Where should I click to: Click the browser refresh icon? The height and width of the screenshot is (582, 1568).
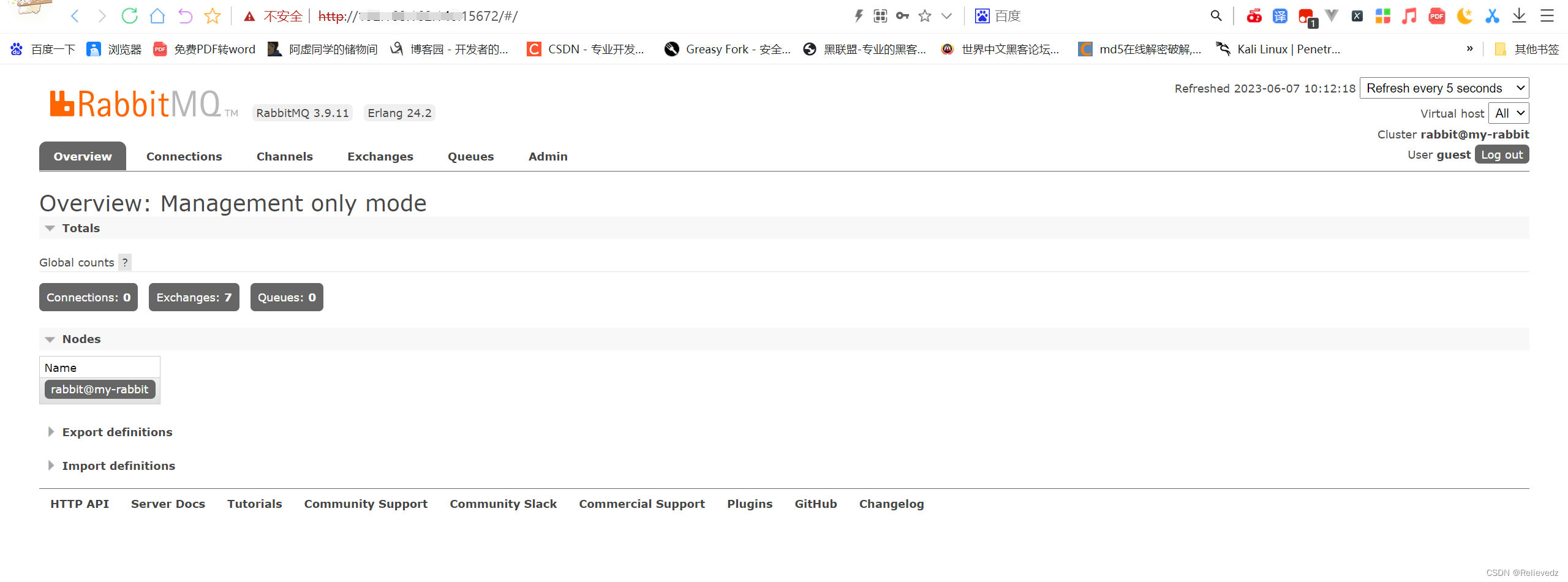pos(129,16)
